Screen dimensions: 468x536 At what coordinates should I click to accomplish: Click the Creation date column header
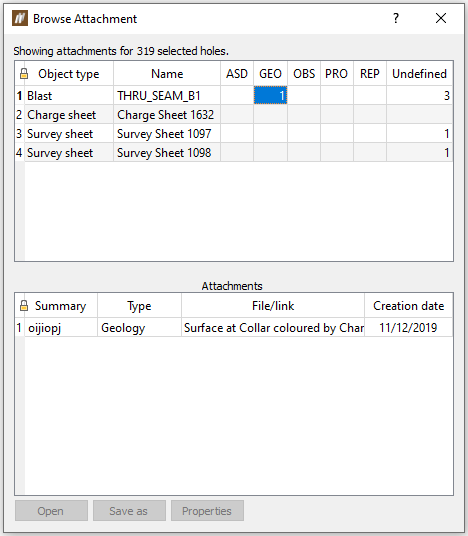click(x=409, y=306)
